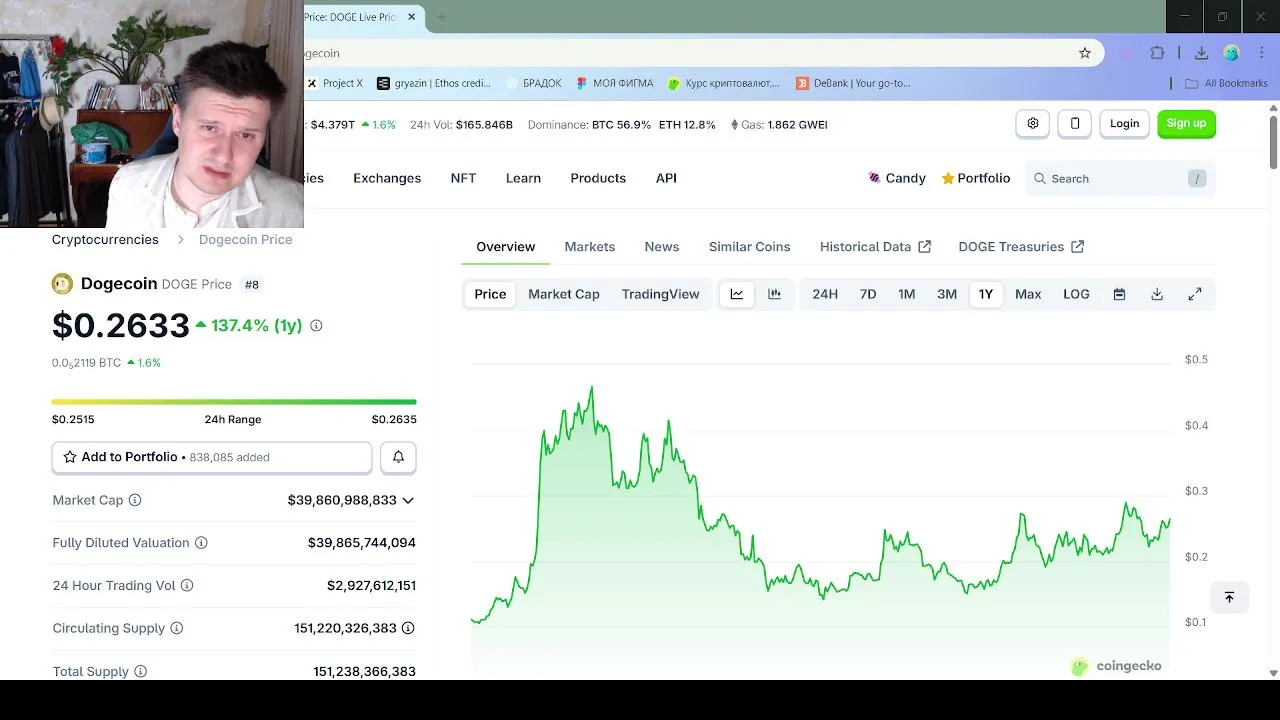
Task: Click the scroll-to-top arrow button
Action: pos(1229,597)
